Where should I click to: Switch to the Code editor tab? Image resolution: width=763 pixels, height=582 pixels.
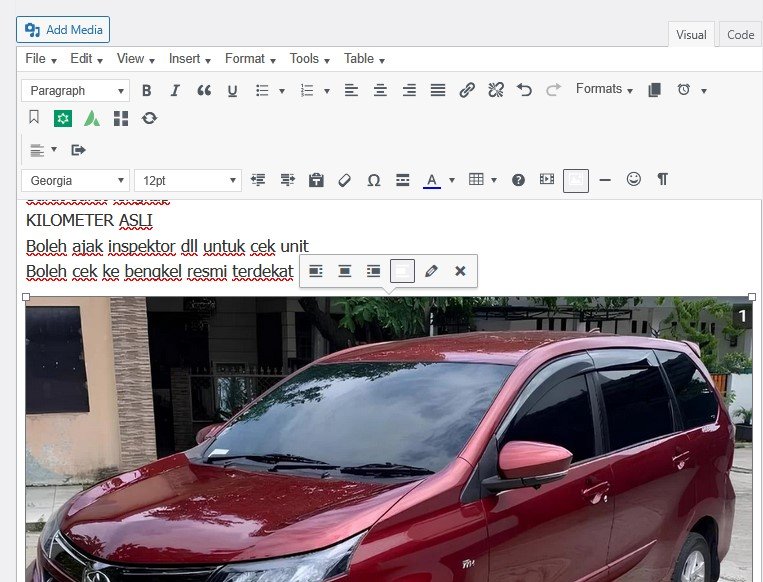coord(740,35)
